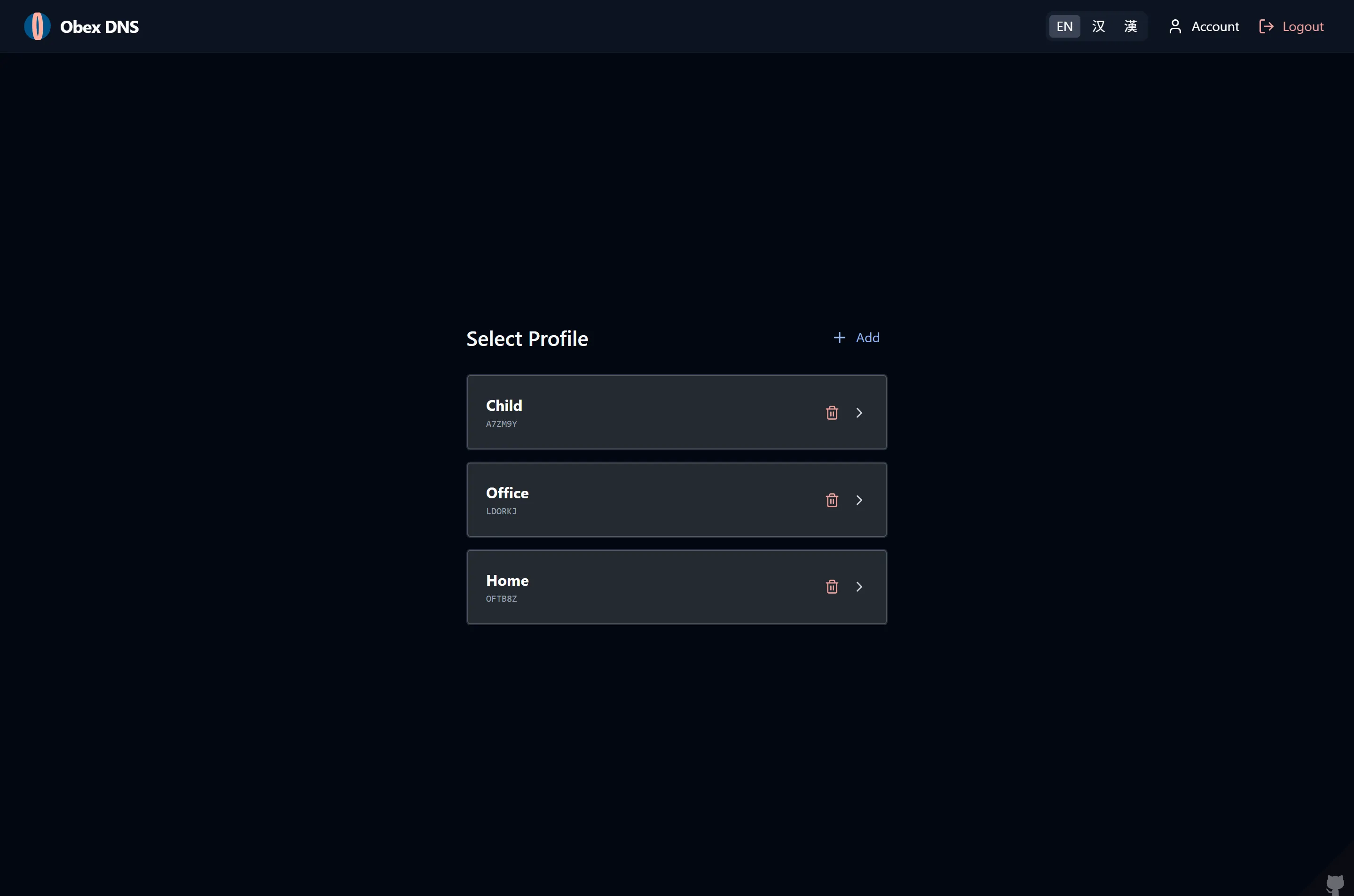Click profile ID A7ZM9Y
Viewport: 1354px width, 896px height.
pos(501,424)
